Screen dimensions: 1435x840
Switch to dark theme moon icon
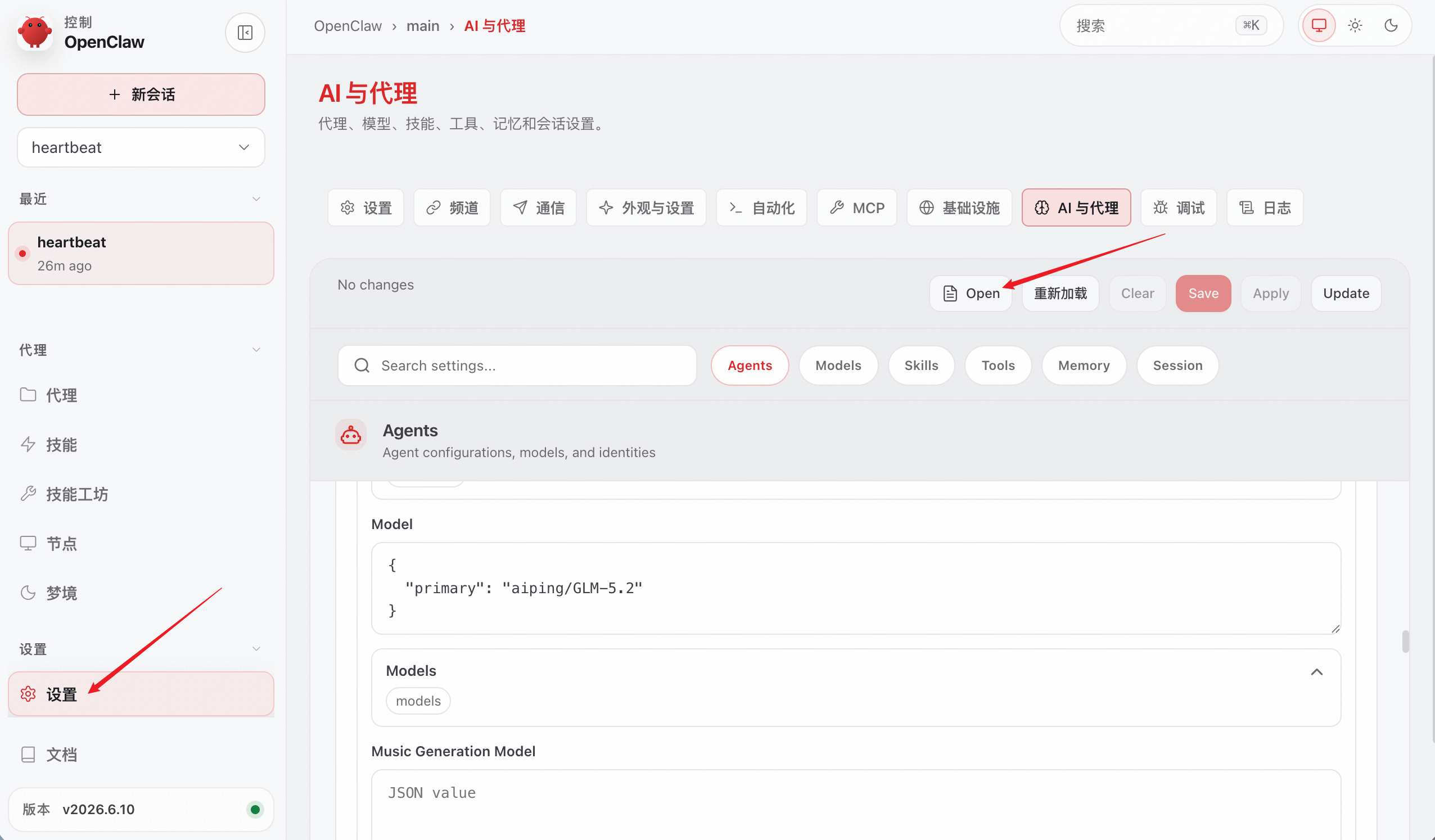[1391, 25]
